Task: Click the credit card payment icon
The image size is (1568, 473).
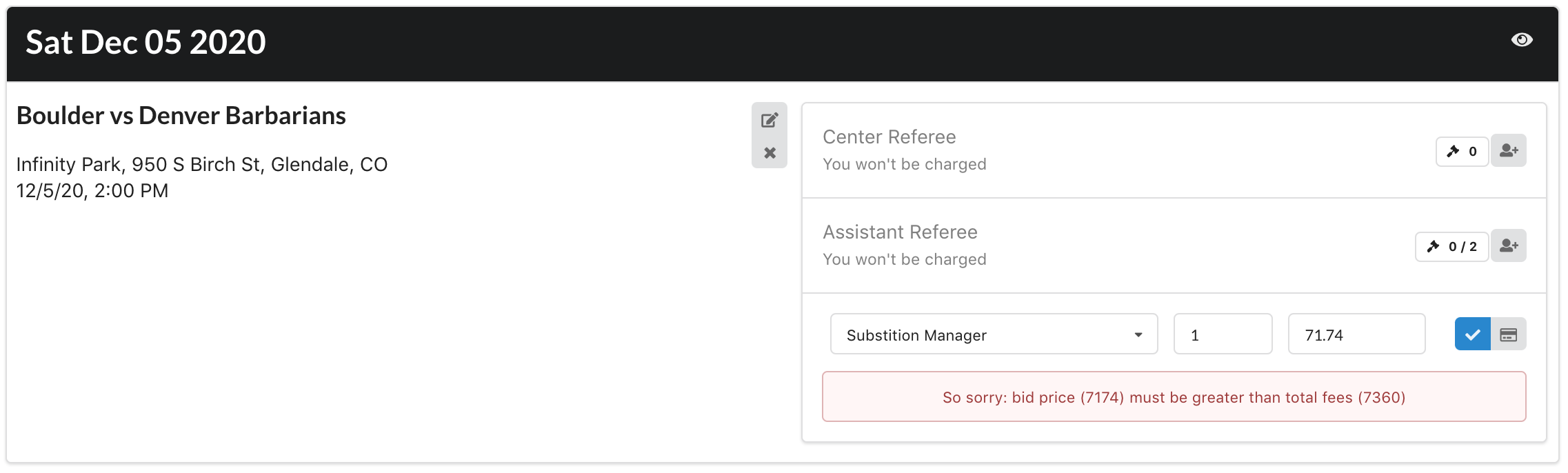Action: click(1509, 334)
